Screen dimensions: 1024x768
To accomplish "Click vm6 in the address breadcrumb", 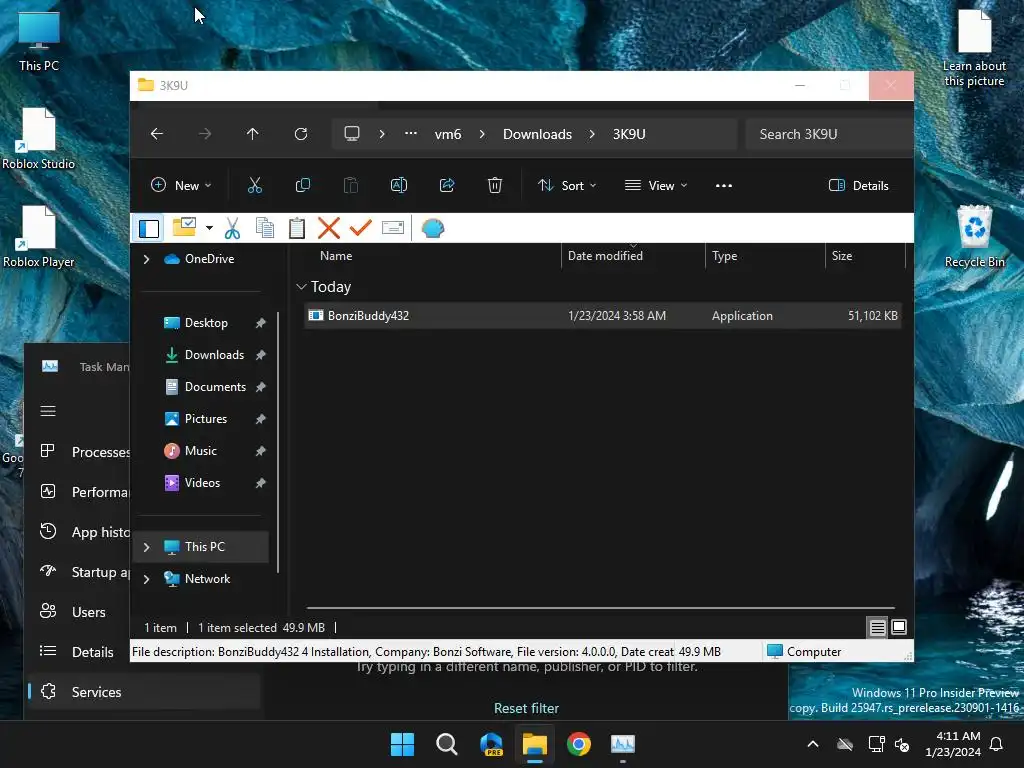I will tap(448, 134).
